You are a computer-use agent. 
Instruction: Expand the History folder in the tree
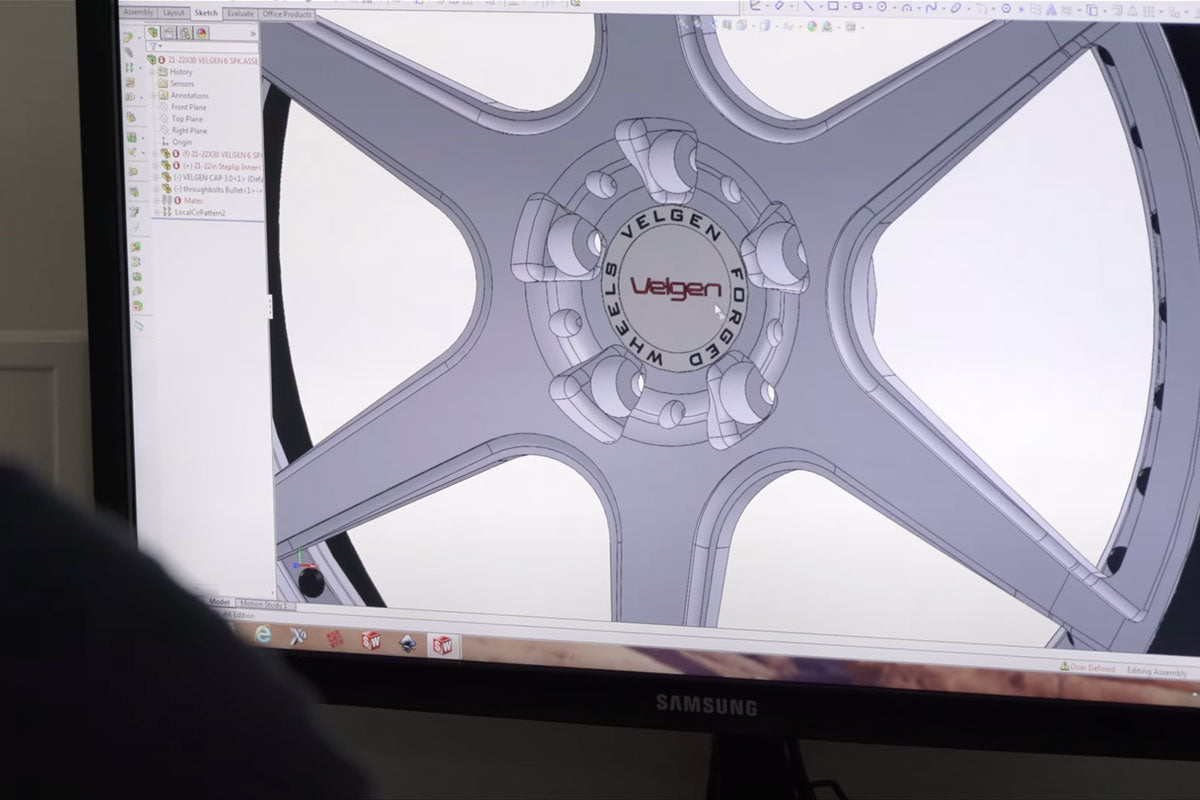(152, 72)
